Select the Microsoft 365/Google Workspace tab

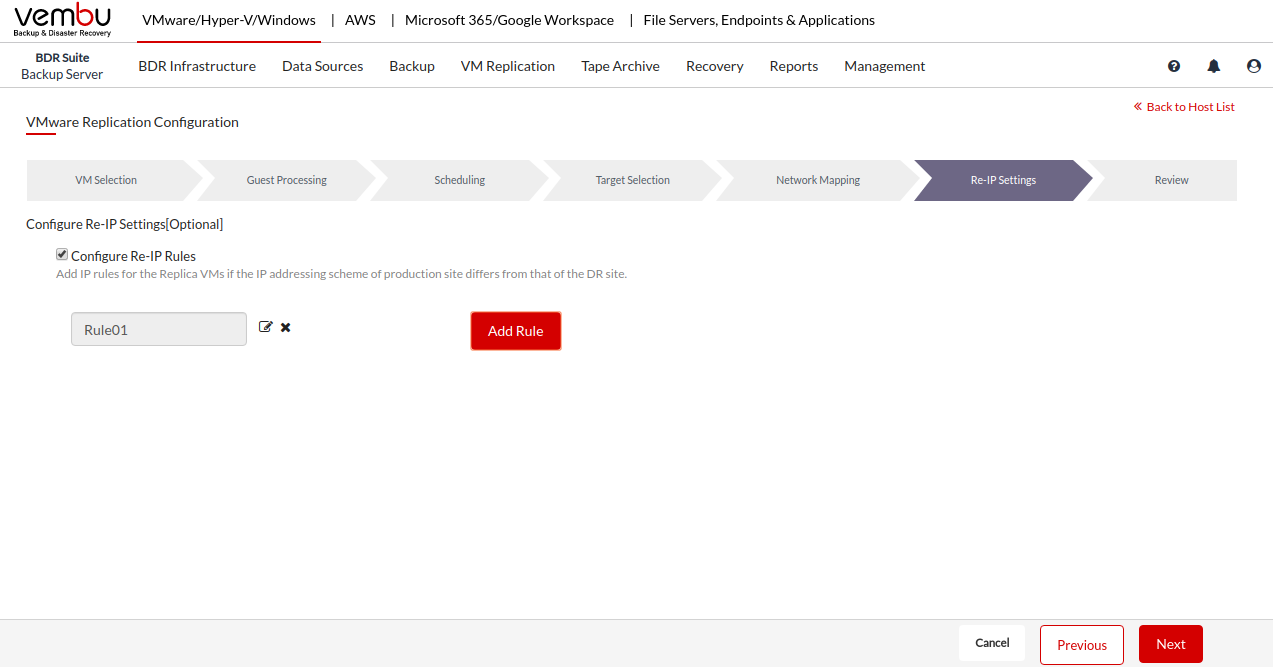tap(509, 20)
